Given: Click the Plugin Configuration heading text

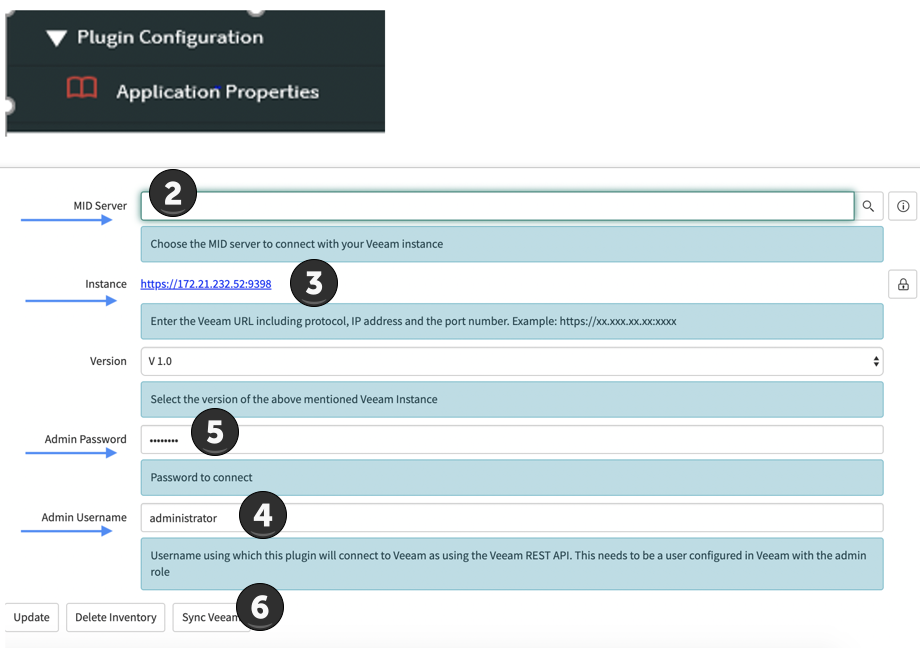Looking at the screenshot, I should click(170, 38).
